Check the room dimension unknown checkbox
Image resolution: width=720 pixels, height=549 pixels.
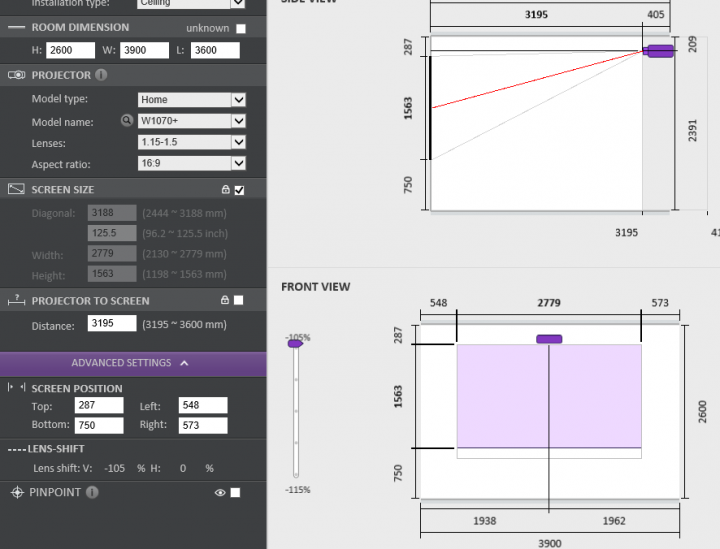point(241,28)
